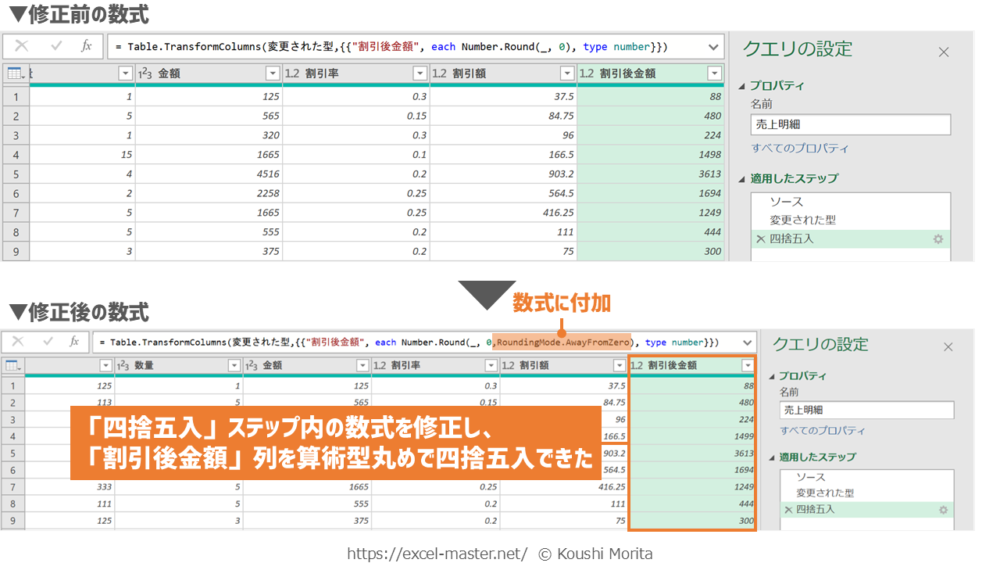Click the 1.2 type icon of 割引後金額 in 修正前 table

[x=586, y=73]
